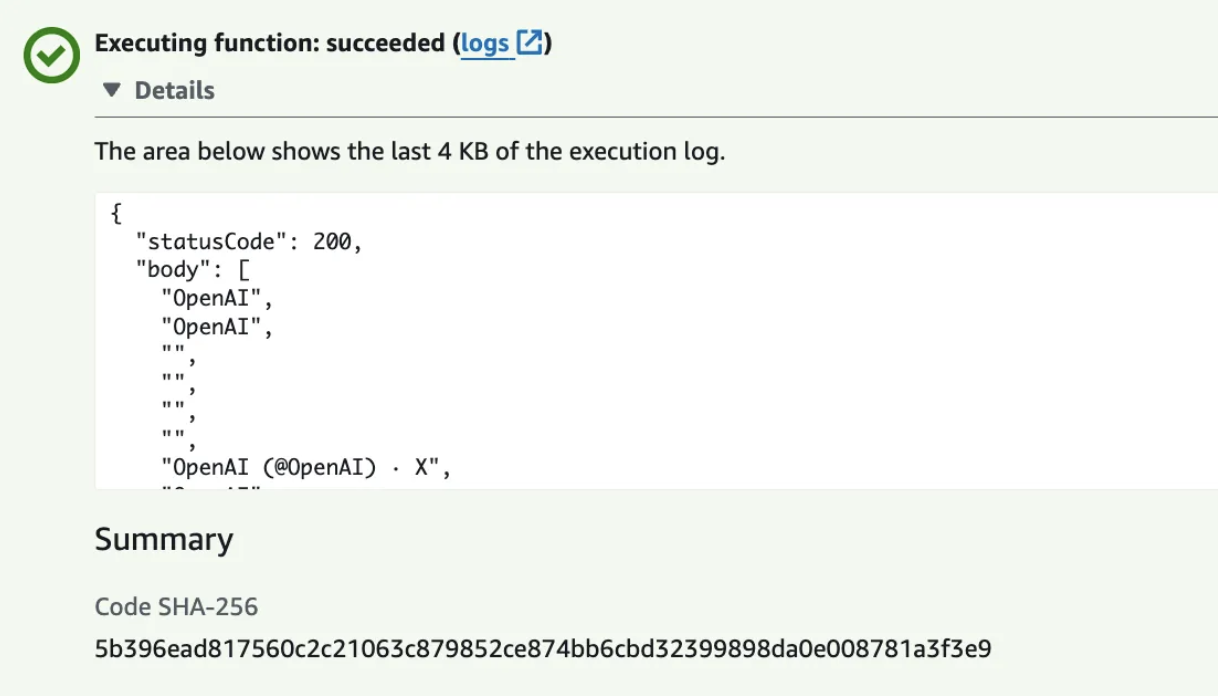The image size is (1218, 696).
Task: Collapse the Details disclosure triangle
Action: 112,91
